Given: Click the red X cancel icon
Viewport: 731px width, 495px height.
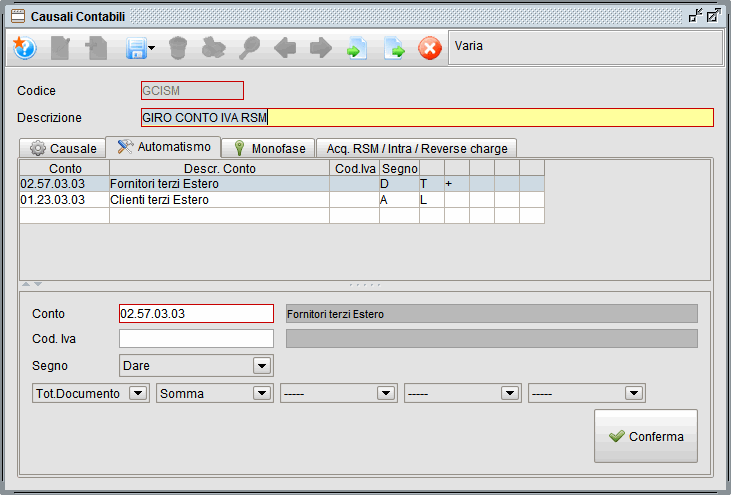Looking at the screenshot, I should coord(430,48).
